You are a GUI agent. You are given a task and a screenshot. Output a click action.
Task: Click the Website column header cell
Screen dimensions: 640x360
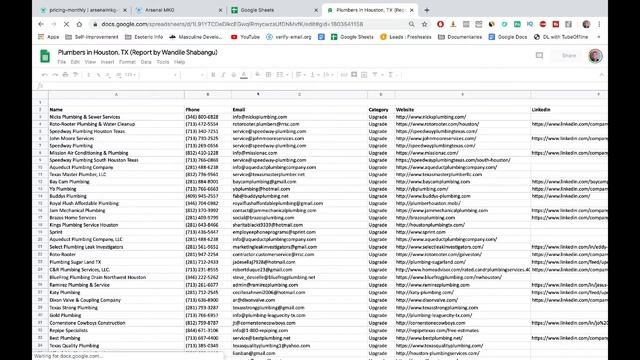coord(463,109)
